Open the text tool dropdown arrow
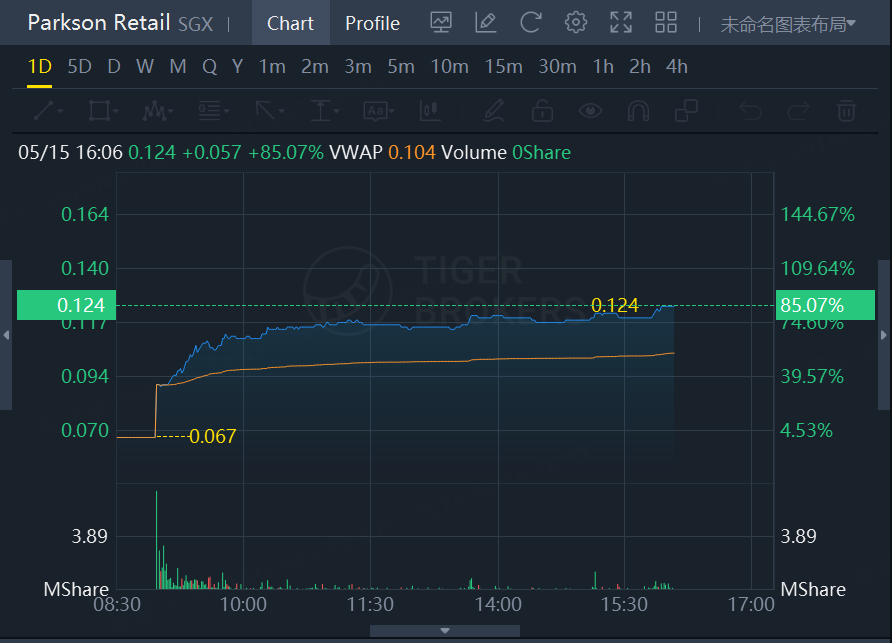892x643 pixels. click(392, 111)
